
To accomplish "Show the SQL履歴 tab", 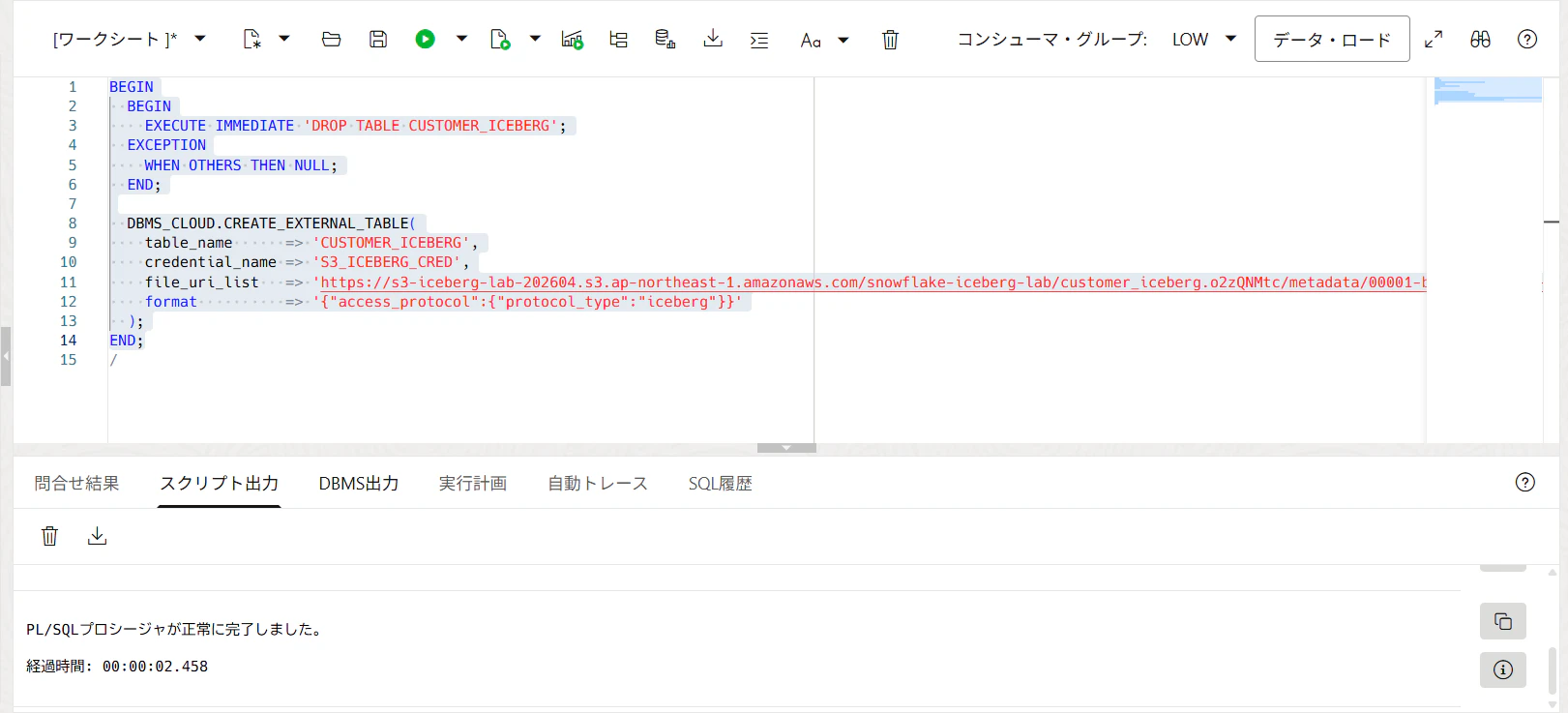I will pos(721,483).
